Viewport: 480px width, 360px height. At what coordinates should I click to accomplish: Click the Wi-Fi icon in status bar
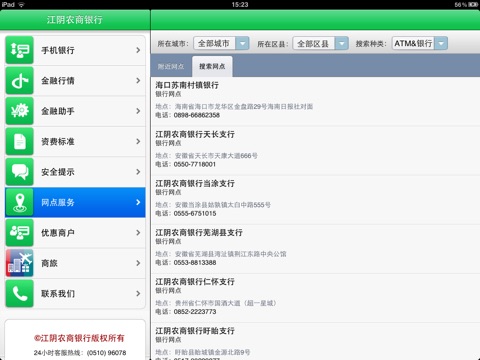click(x=21, y=5)
